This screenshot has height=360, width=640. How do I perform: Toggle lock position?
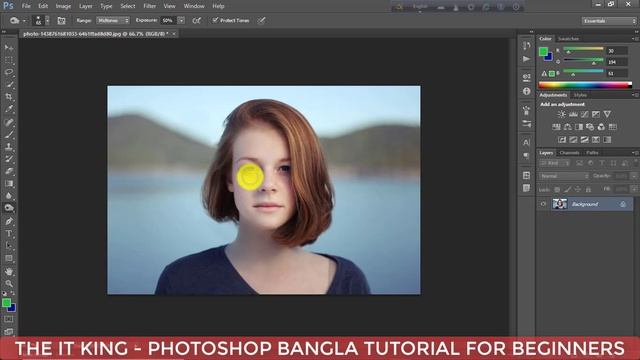(x=578, y=189)
